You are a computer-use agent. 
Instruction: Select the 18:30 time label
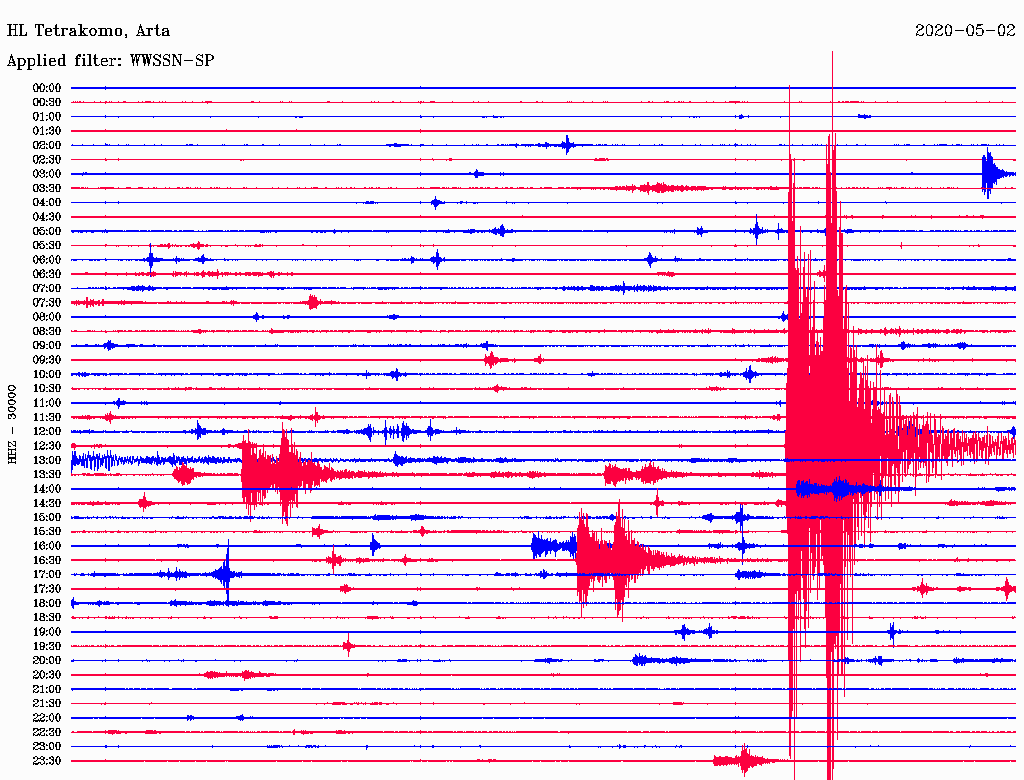point(46,618)
